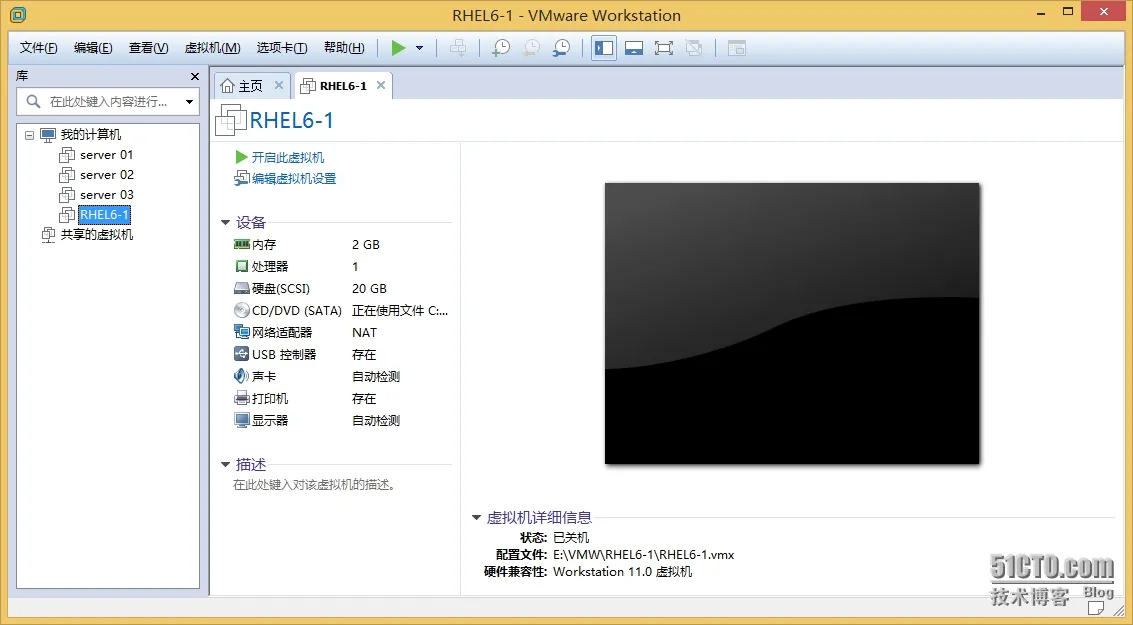The image size is (1133, 625).
Task: Collapse the 设备 section
Action: click(225, 223)
